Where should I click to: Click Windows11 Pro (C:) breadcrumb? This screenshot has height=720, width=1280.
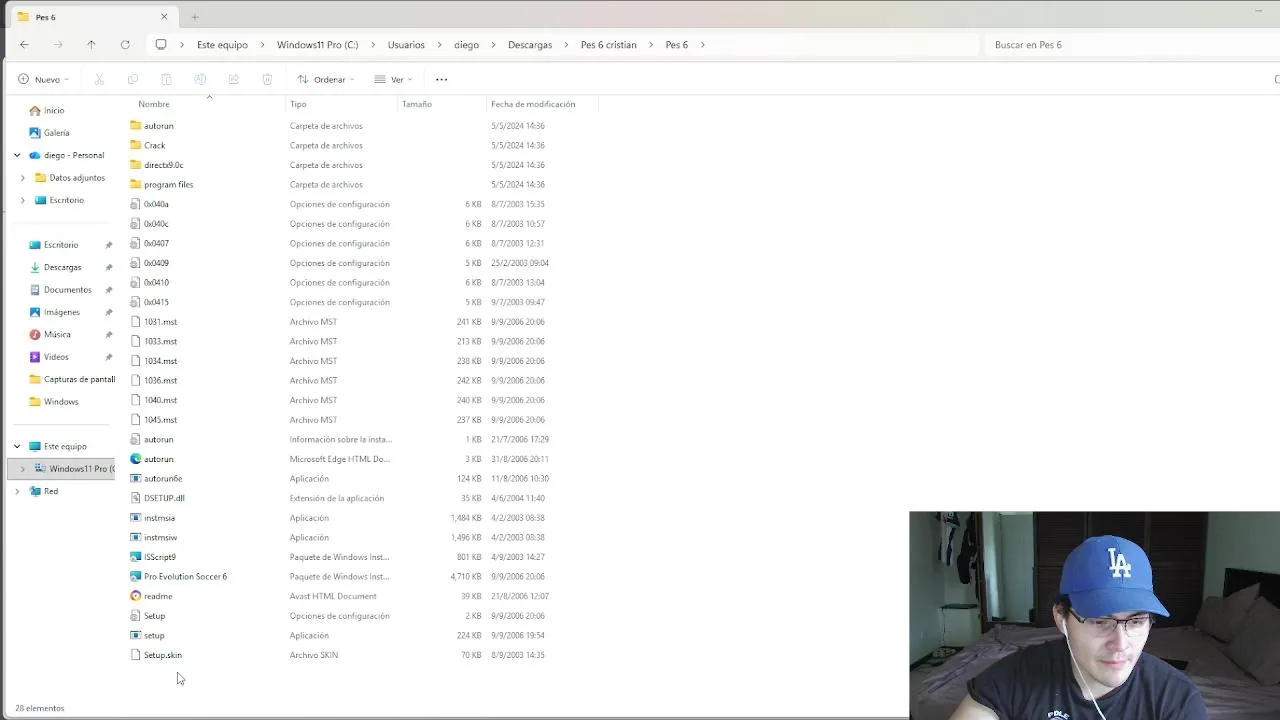point(317,45)
